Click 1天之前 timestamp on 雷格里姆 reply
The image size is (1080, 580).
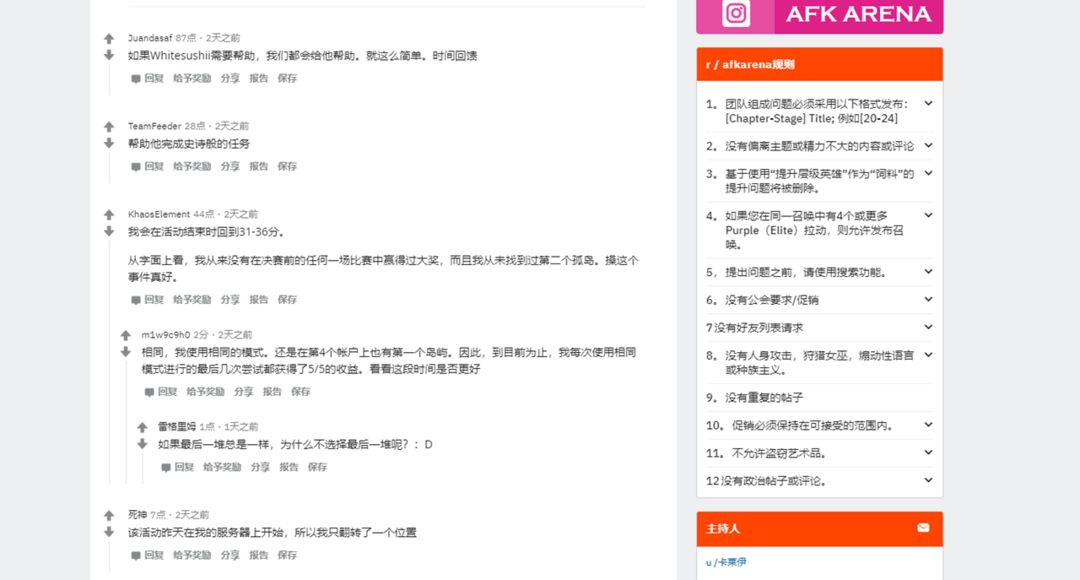coord(241,427)
